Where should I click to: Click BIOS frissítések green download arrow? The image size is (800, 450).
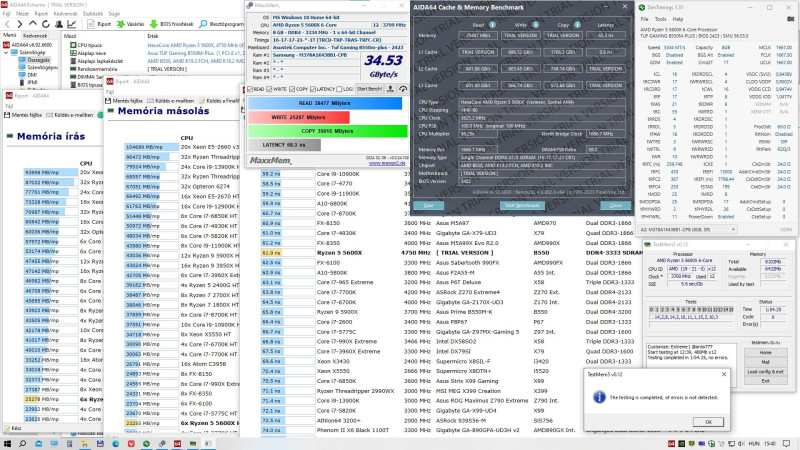click(x=154, y=24)
